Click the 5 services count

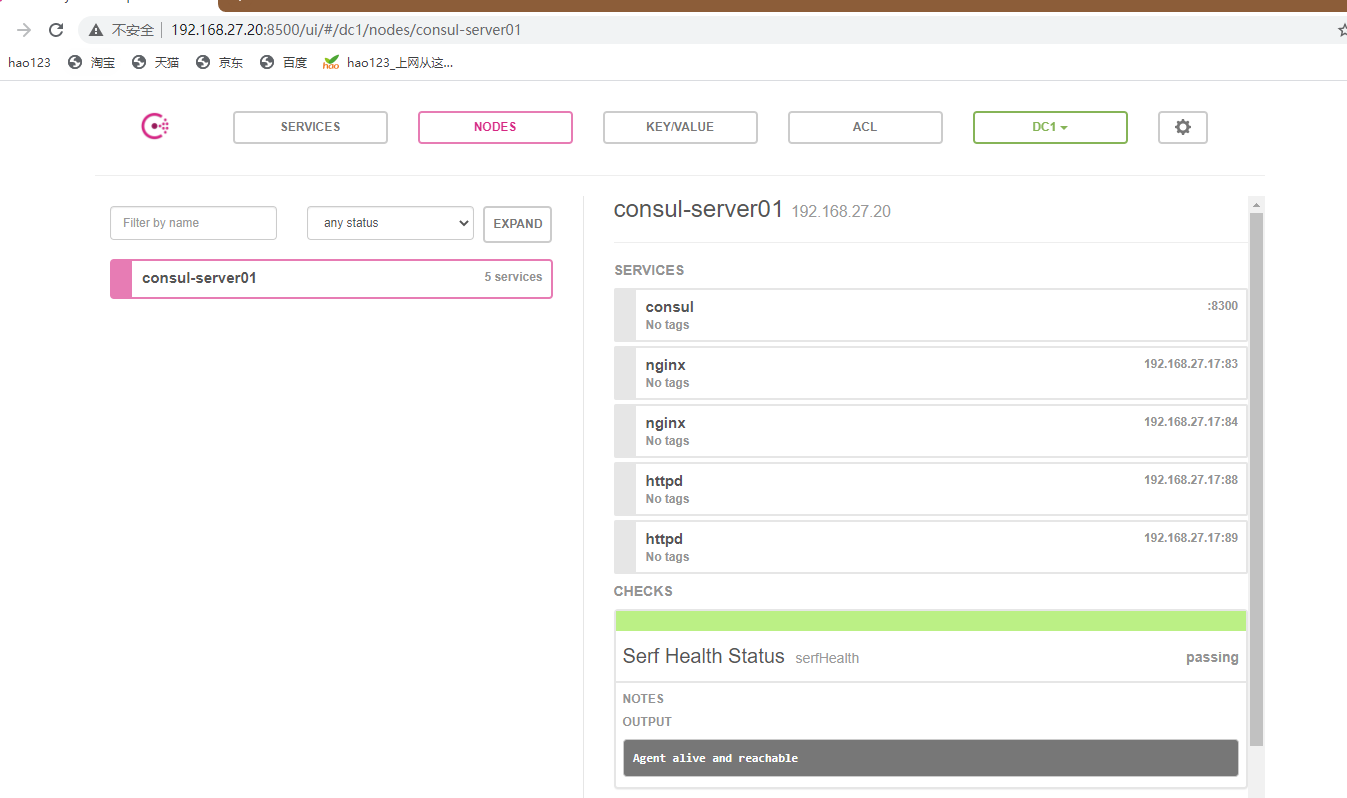[513, 277]
